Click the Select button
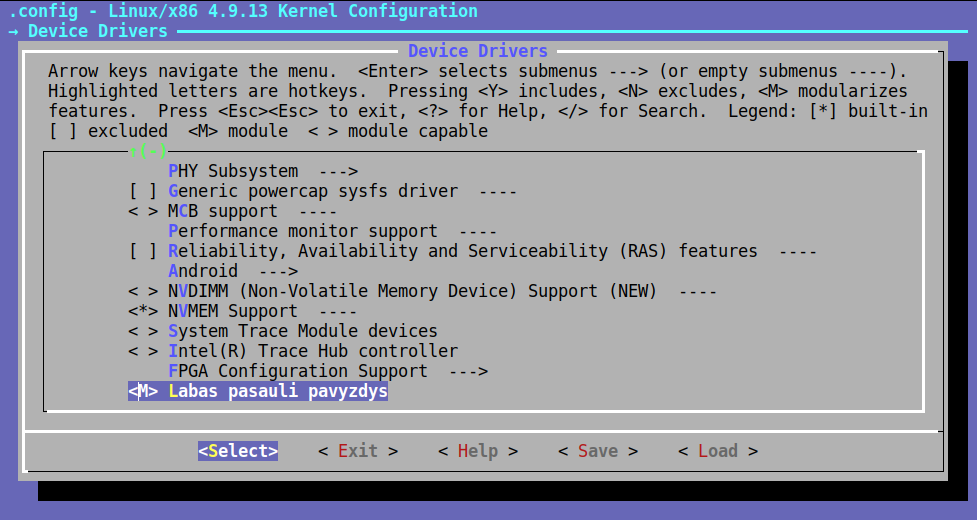The width and height of the screenshot is (977, 520). coord(238,451)
